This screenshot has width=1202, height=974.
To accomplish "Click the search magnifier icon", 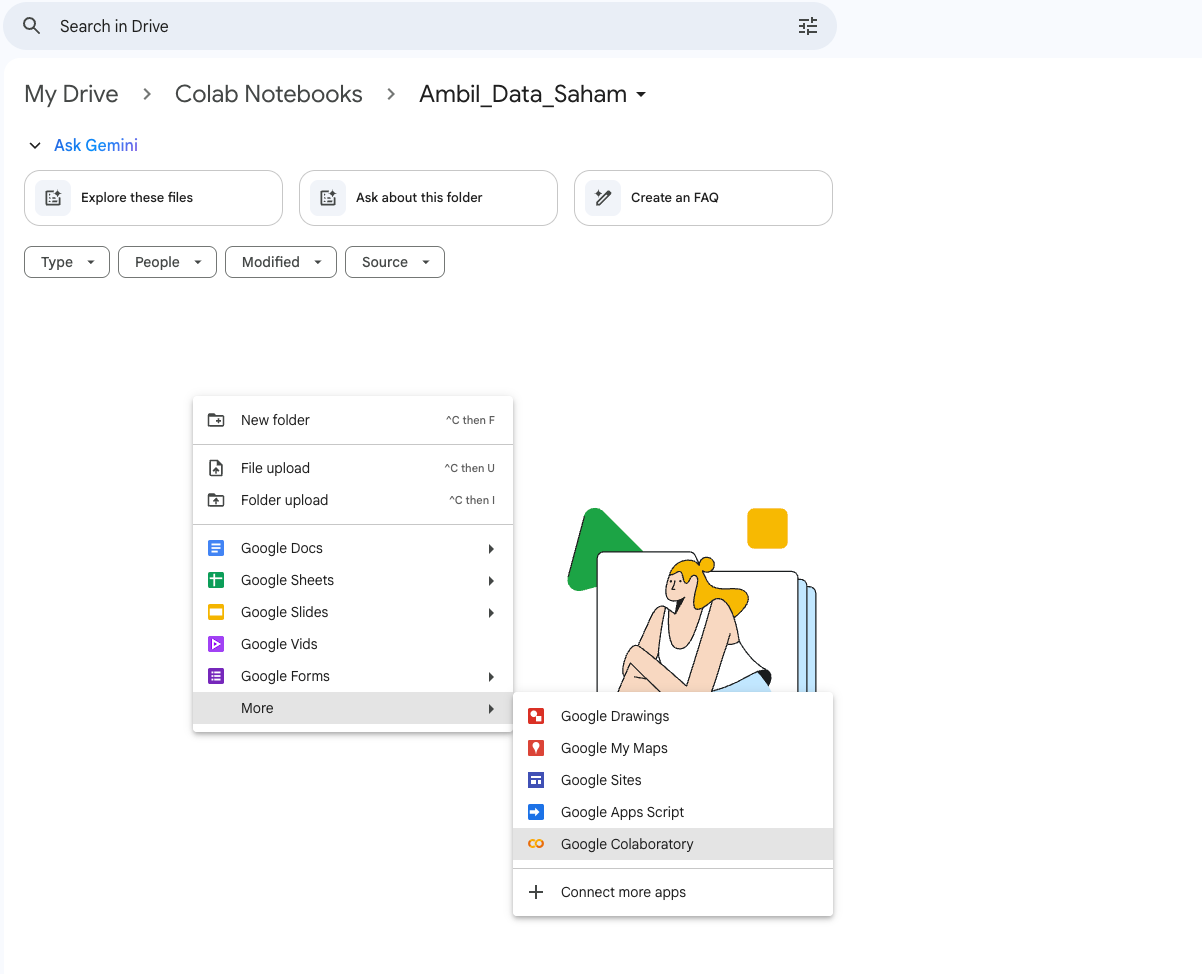I will (x=32, y=26).
